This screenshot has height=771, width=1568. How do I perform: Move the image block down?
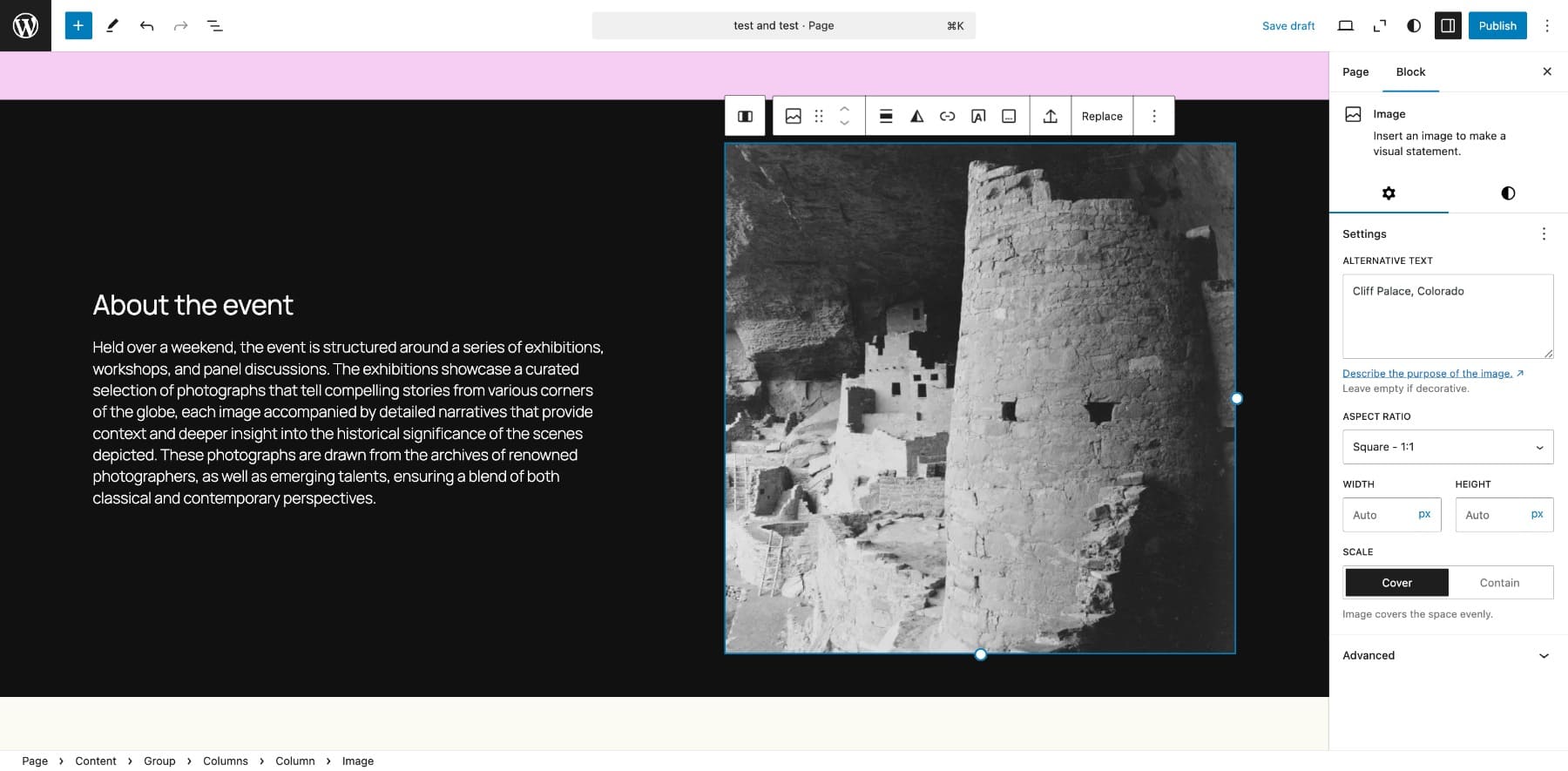pos(844,124)
